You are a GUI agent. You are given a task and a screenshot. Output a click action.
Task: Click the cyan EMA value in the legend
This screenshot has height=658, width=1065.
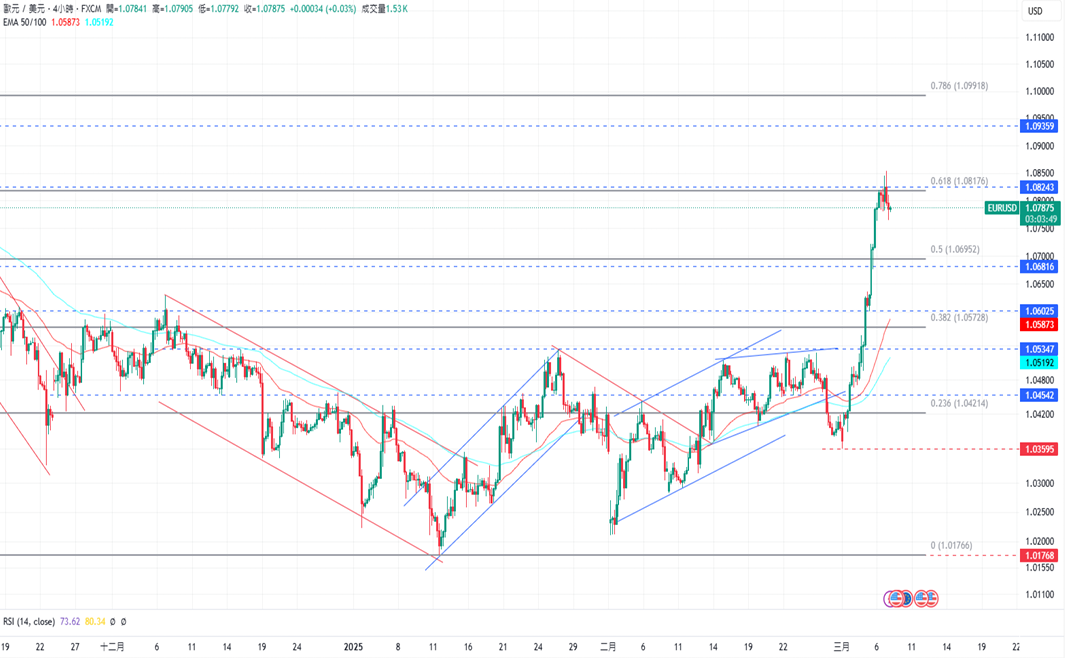[x=99, y=22]
